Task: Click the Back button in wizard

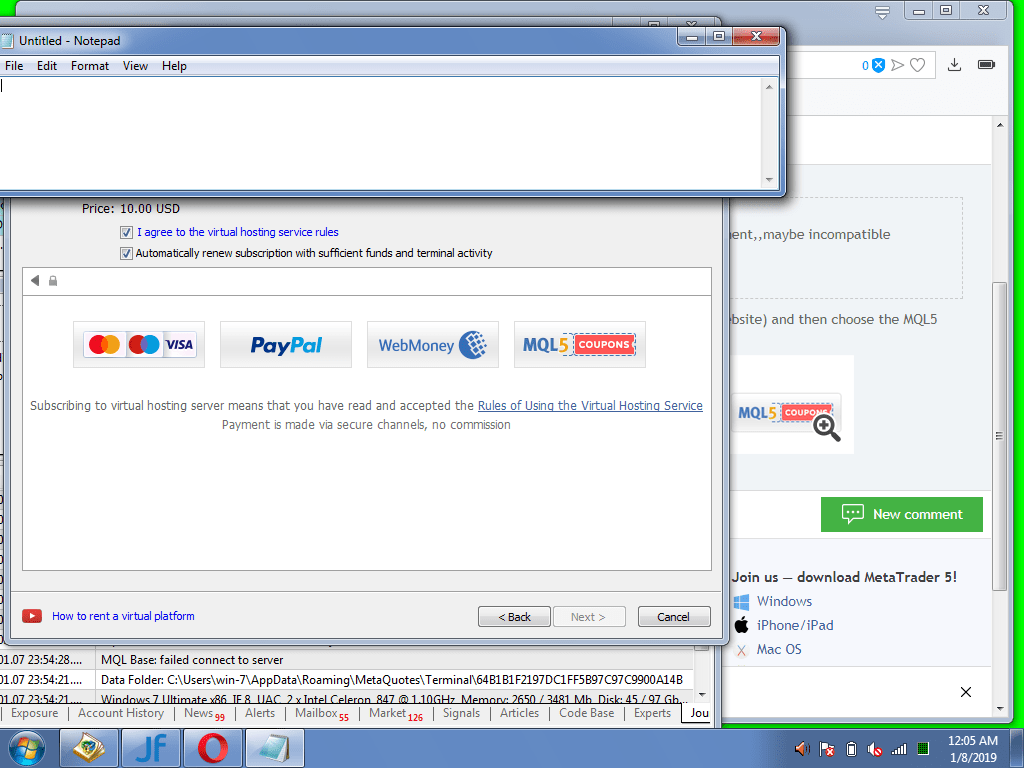Action: (x=514, y=616)
